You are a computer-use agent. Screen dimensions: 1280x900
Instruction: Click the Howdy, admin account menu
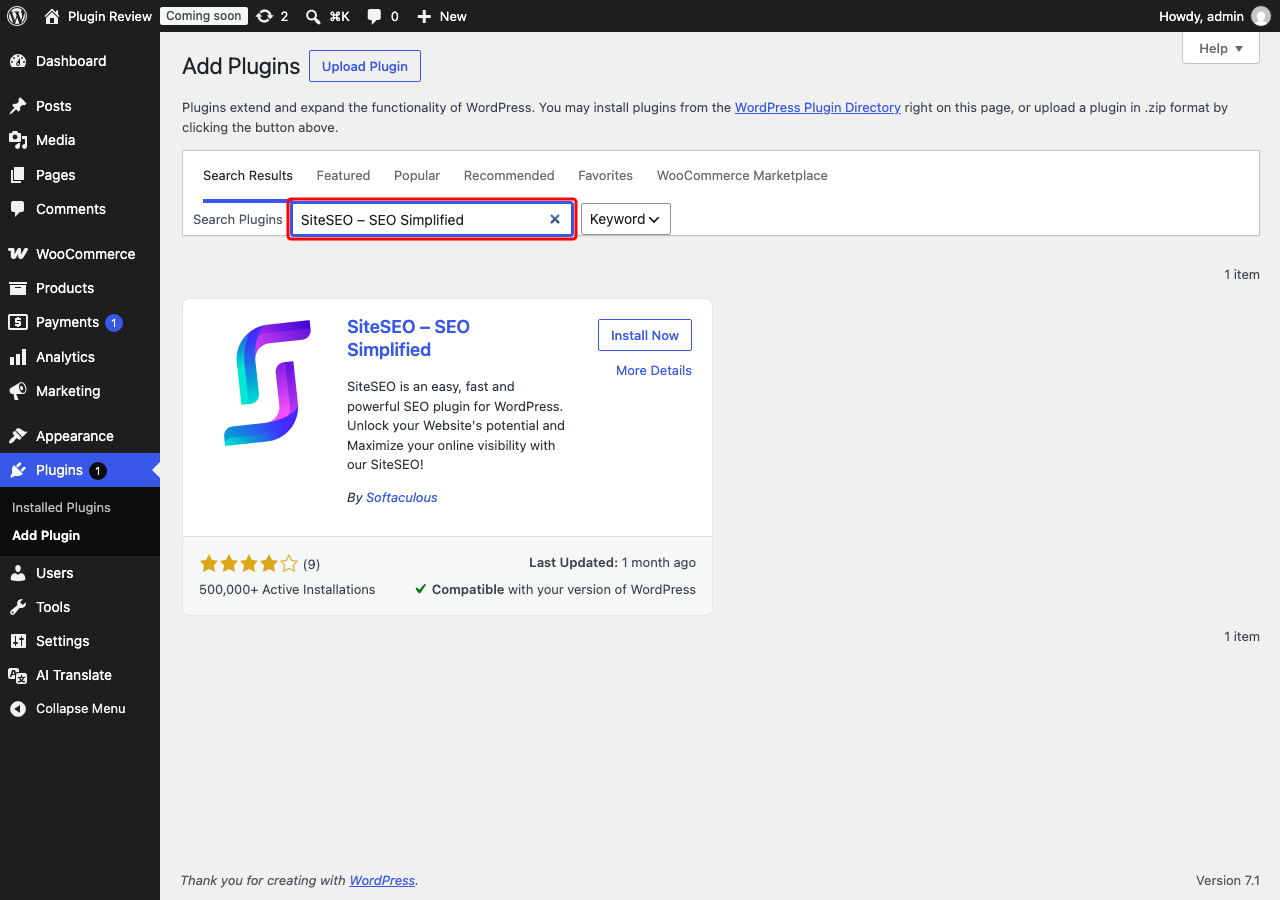[1214, 16]
